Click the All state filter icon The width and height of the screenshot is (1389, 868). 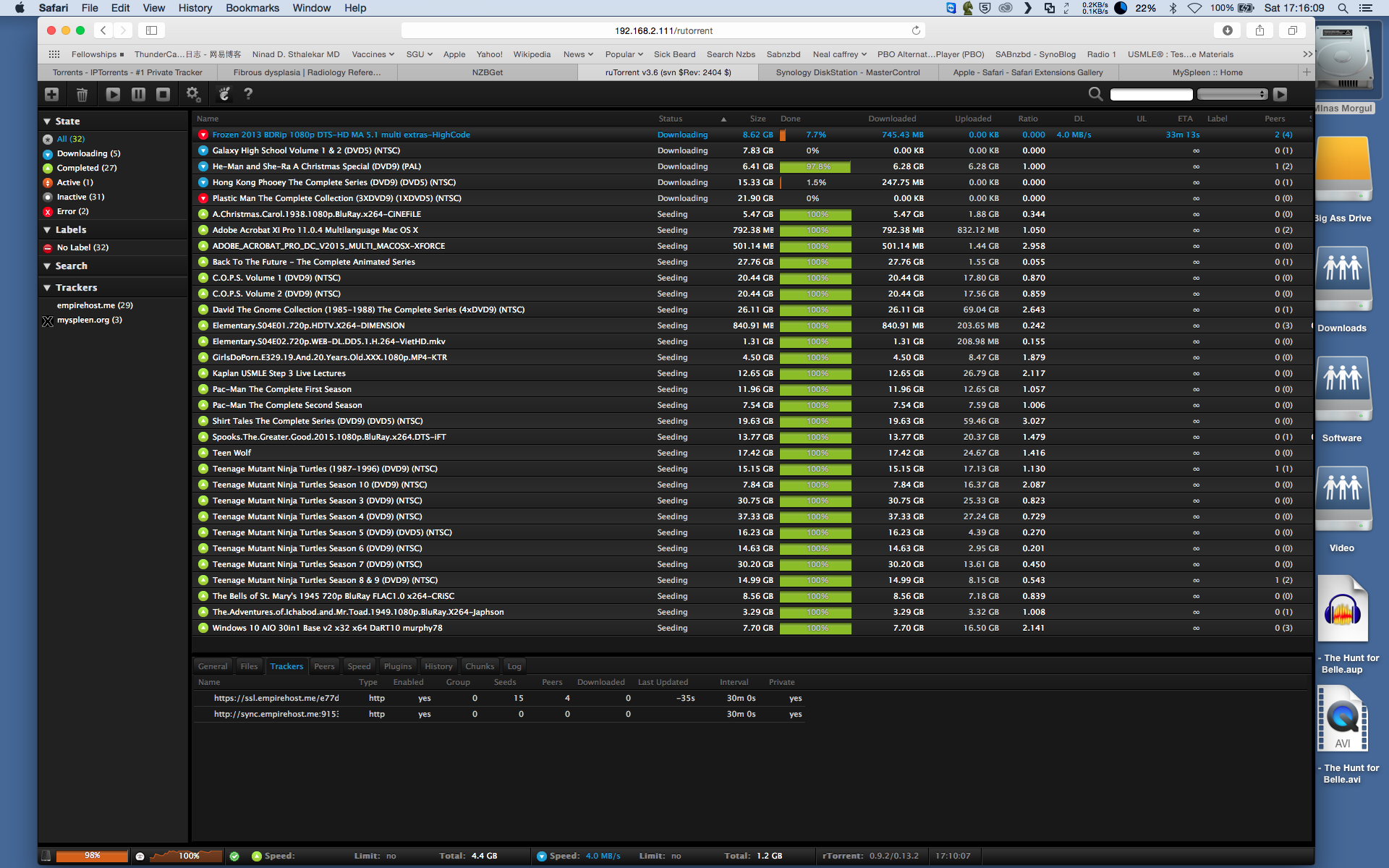pyautogui.click(x=48, y=139)
